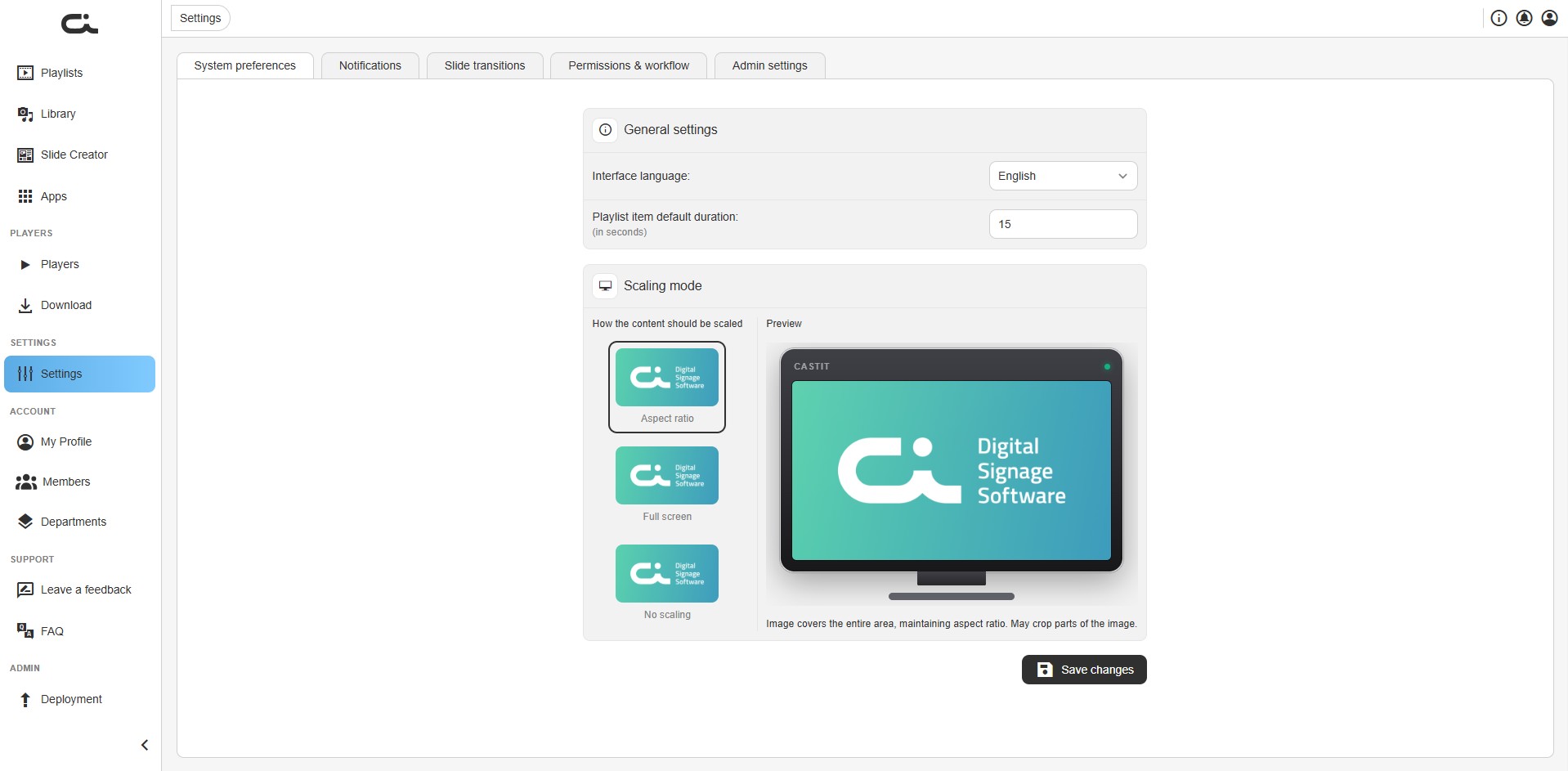The height and width of the screenshot is (771, 1568).
Task: Select No scaling mode option
Action: tap(667, 583)
